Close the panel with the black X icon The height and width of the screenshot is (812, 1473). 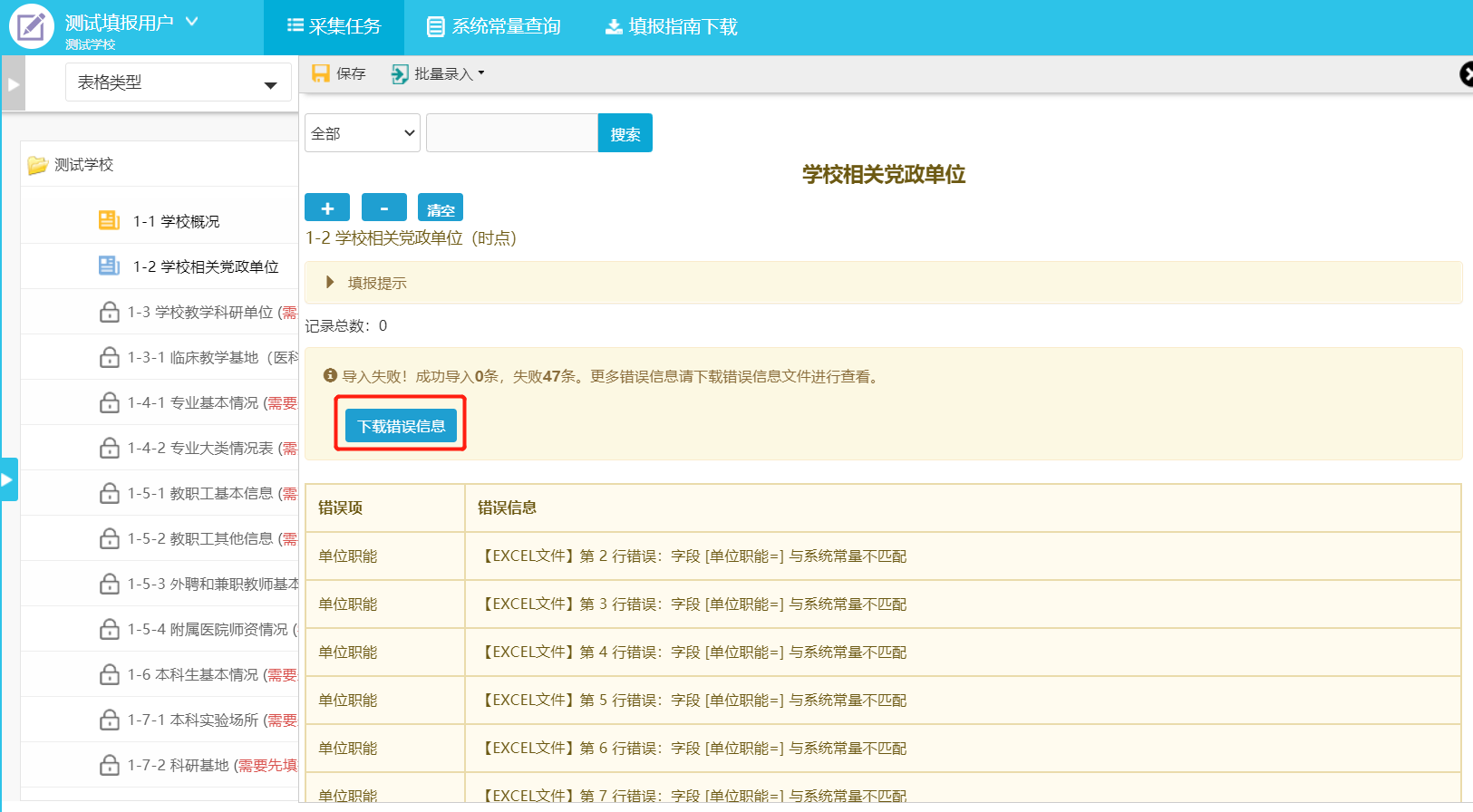click(1466, 74)
